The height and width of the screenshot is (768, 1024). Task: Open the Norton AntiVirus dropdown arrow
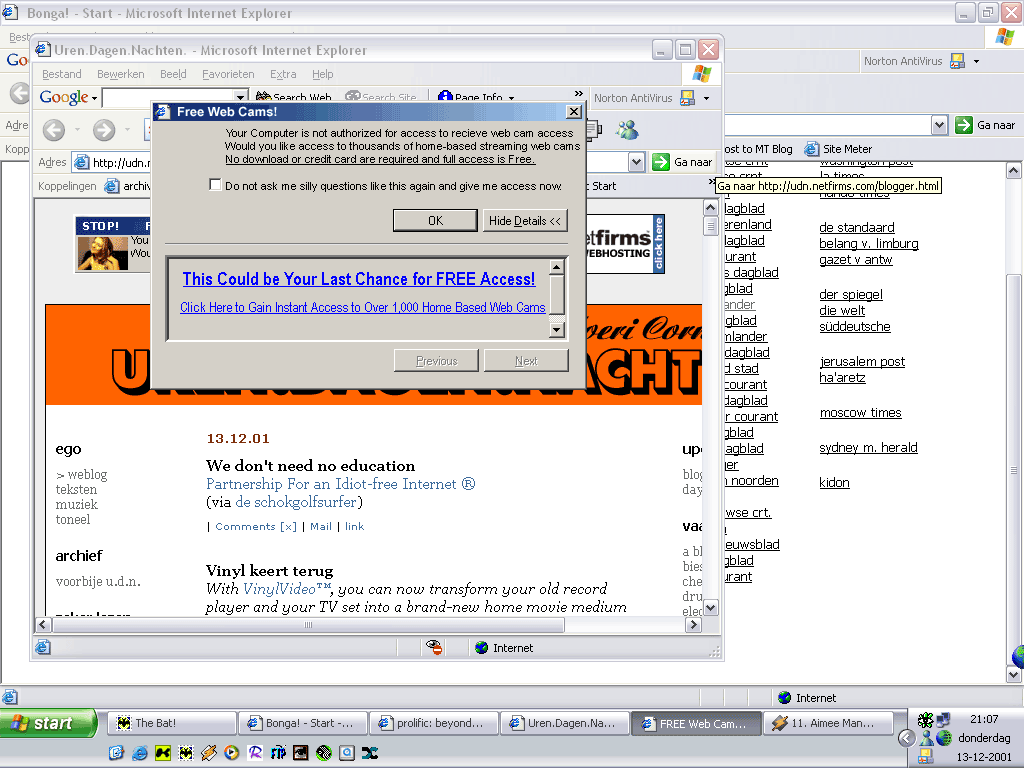click(706, 98)
